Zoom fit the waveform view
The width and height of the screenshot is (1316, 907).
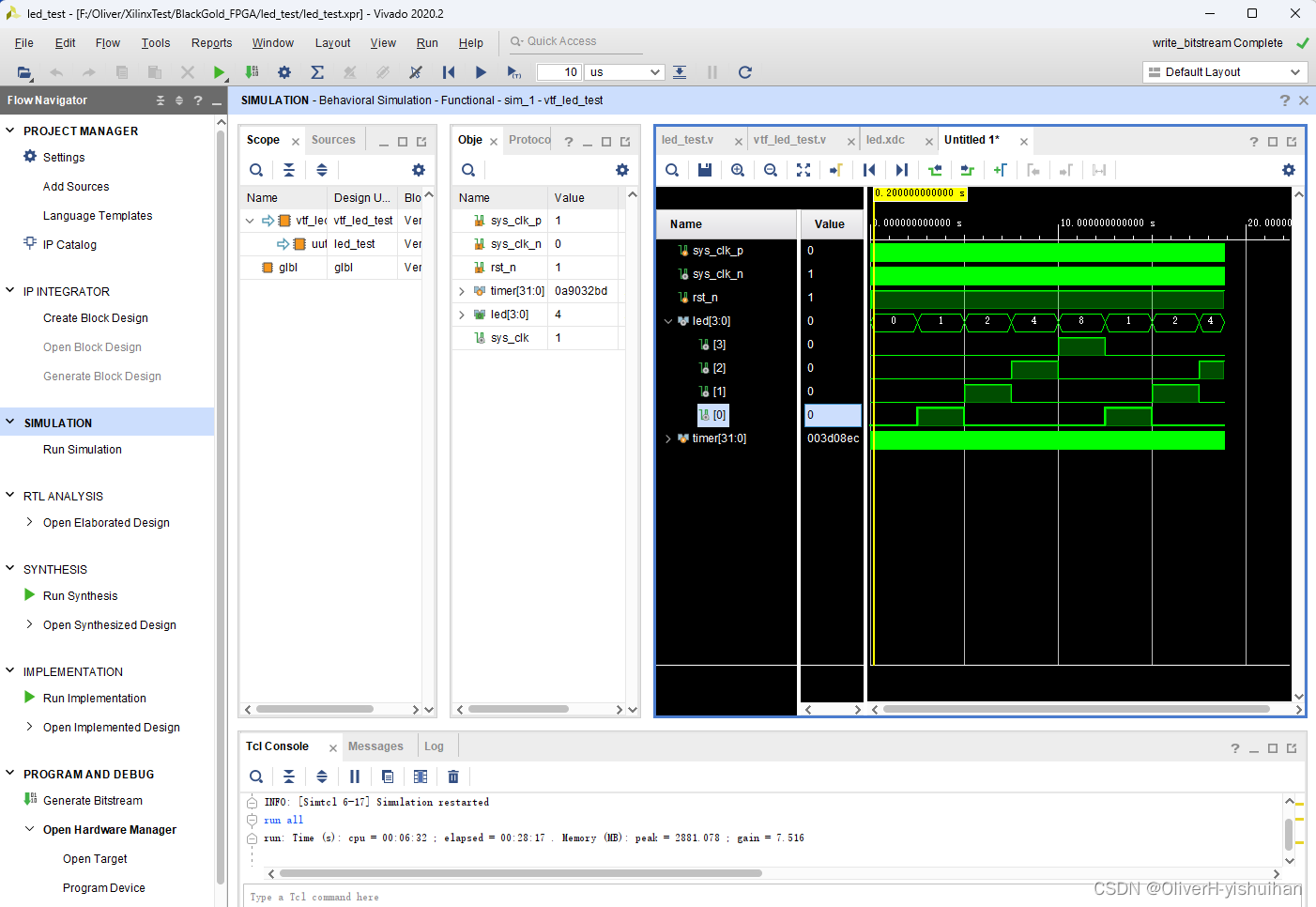(x=803, y=170)
